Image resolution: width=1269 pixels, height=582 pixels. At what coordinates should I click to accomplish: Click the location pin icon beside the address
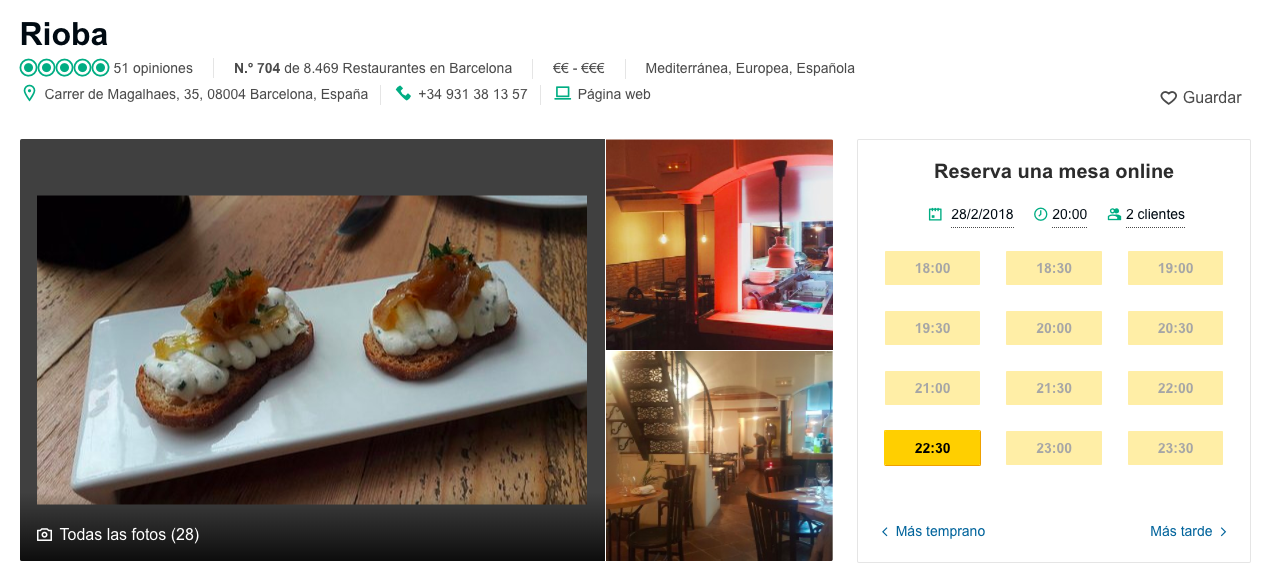(30, 94)
